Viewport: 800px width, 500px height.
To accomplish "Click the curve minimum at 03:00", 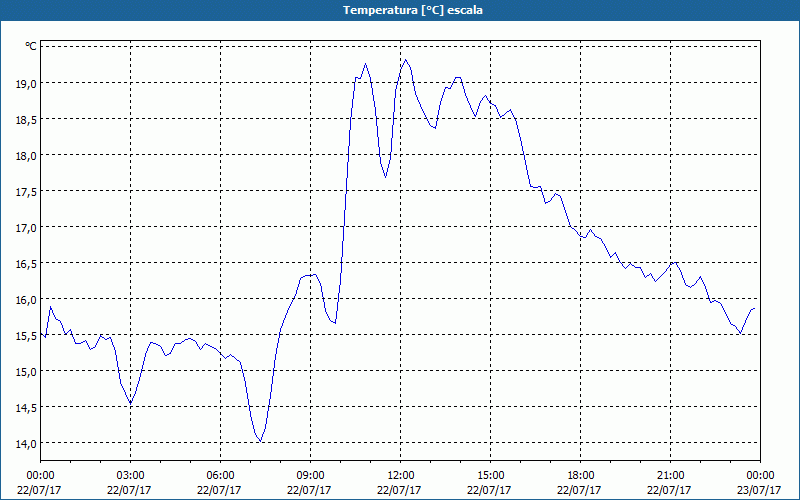I will click(131, 404).
